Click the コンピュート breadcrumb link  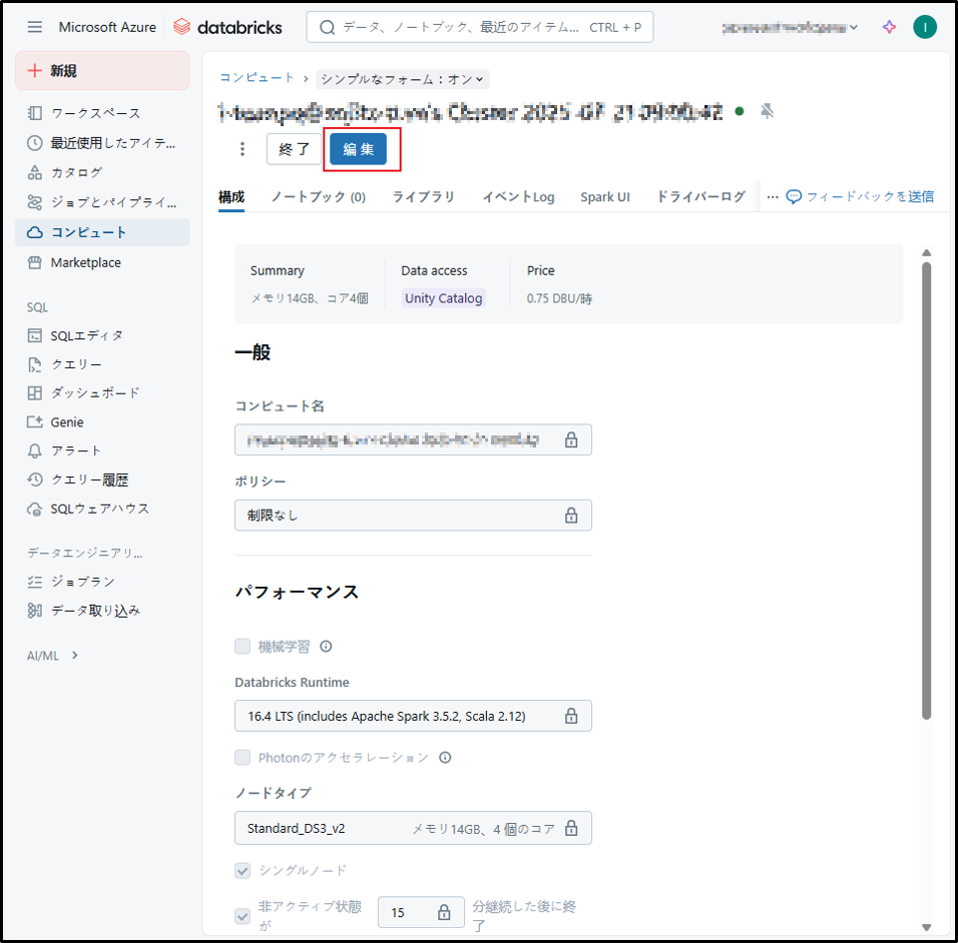(x=257, y=78)
